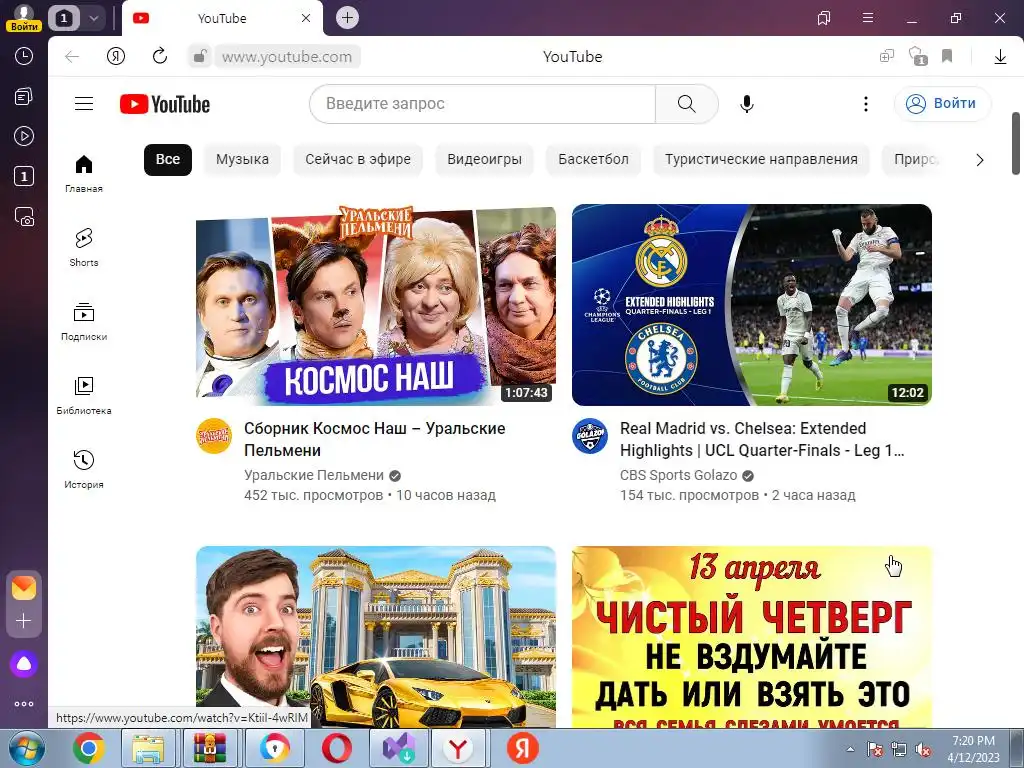Reload the page with refresh icon
Viewport: 1024px width, 768px height.
tap(159, 56)
